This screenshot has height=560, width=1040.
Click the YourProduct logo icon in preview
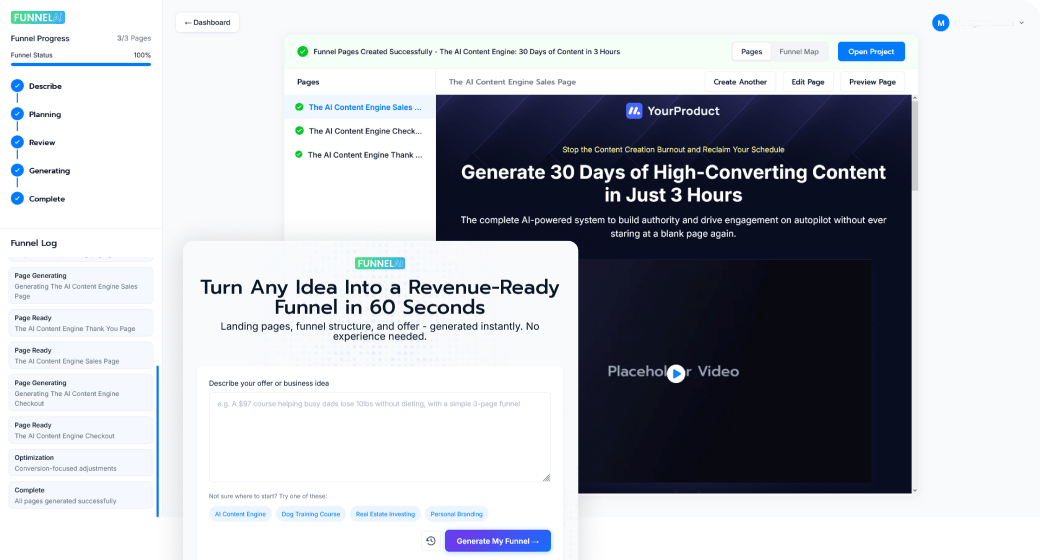[634, 111]
